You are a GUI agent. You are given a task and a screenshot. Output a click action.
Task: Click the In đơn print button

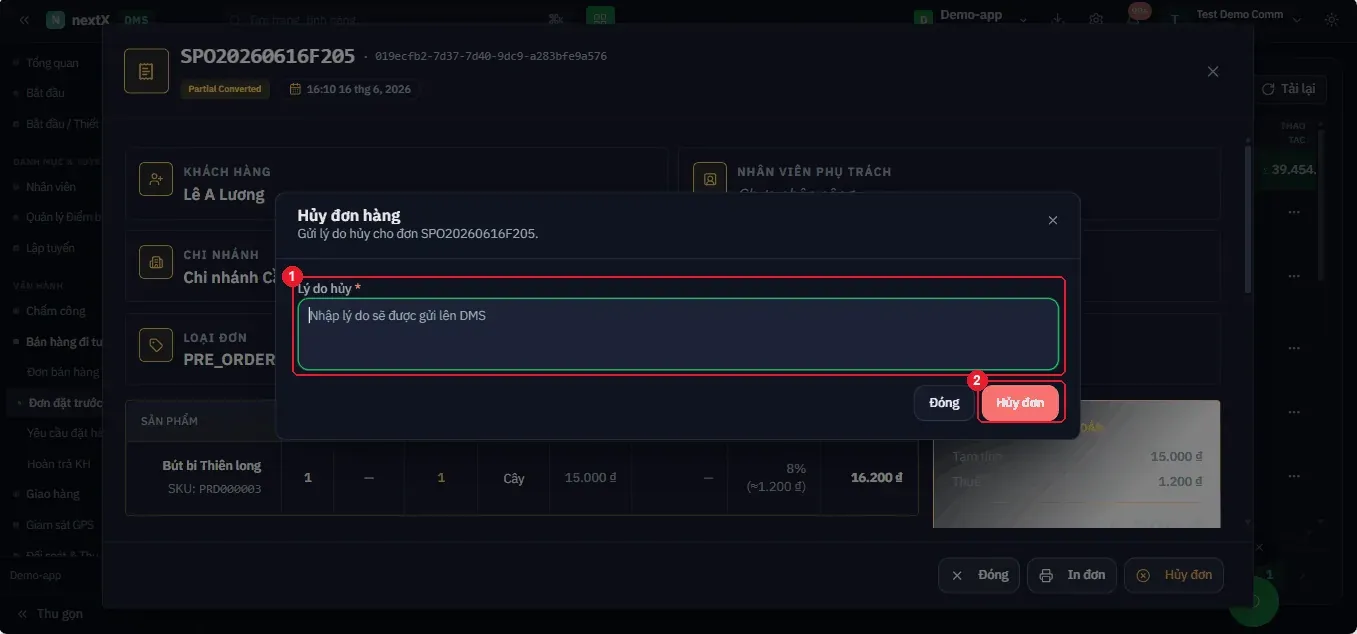click(1072, 575)
